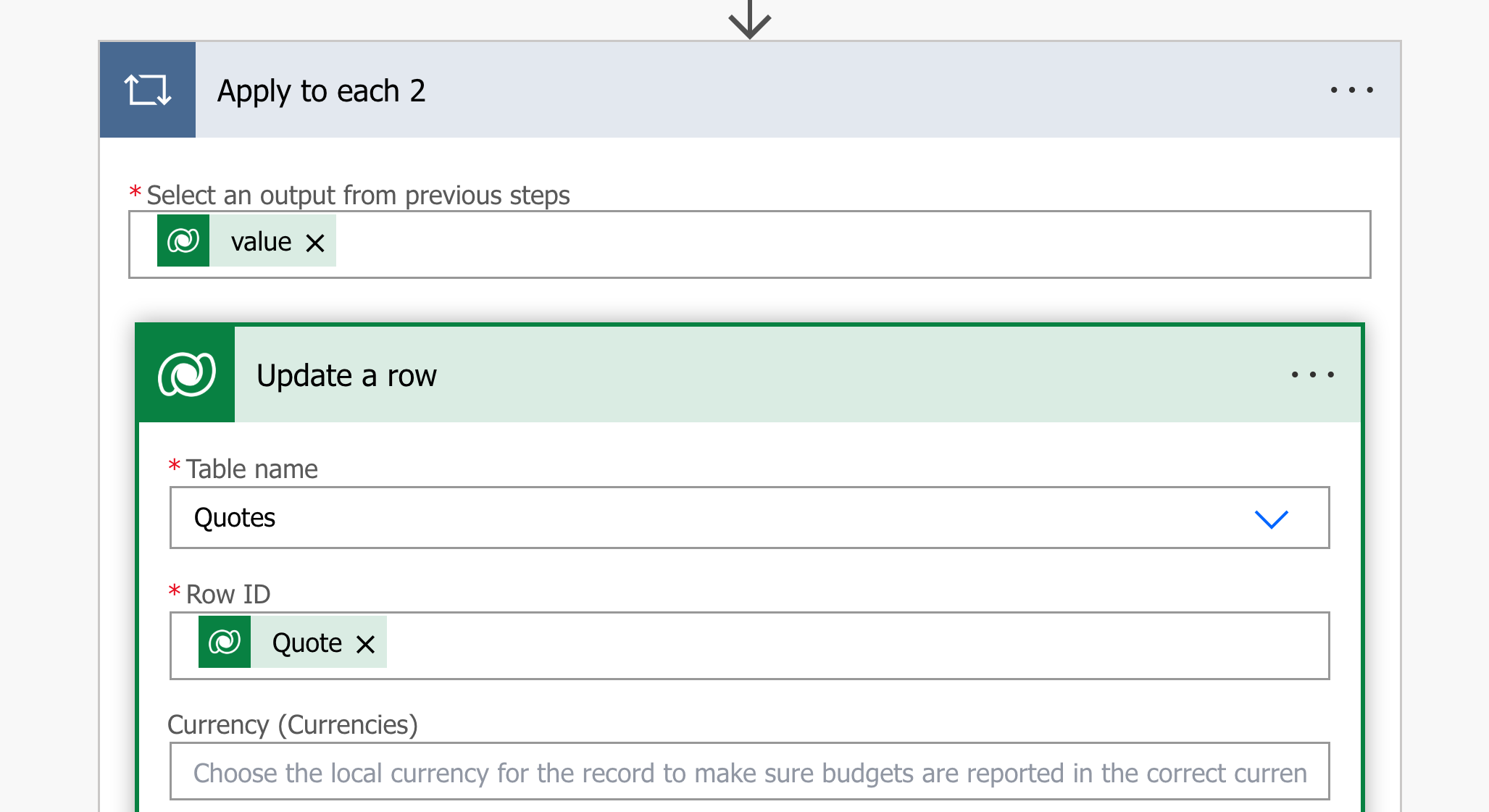Click the Table name label

pyautogui.click(x=251, y=469)
